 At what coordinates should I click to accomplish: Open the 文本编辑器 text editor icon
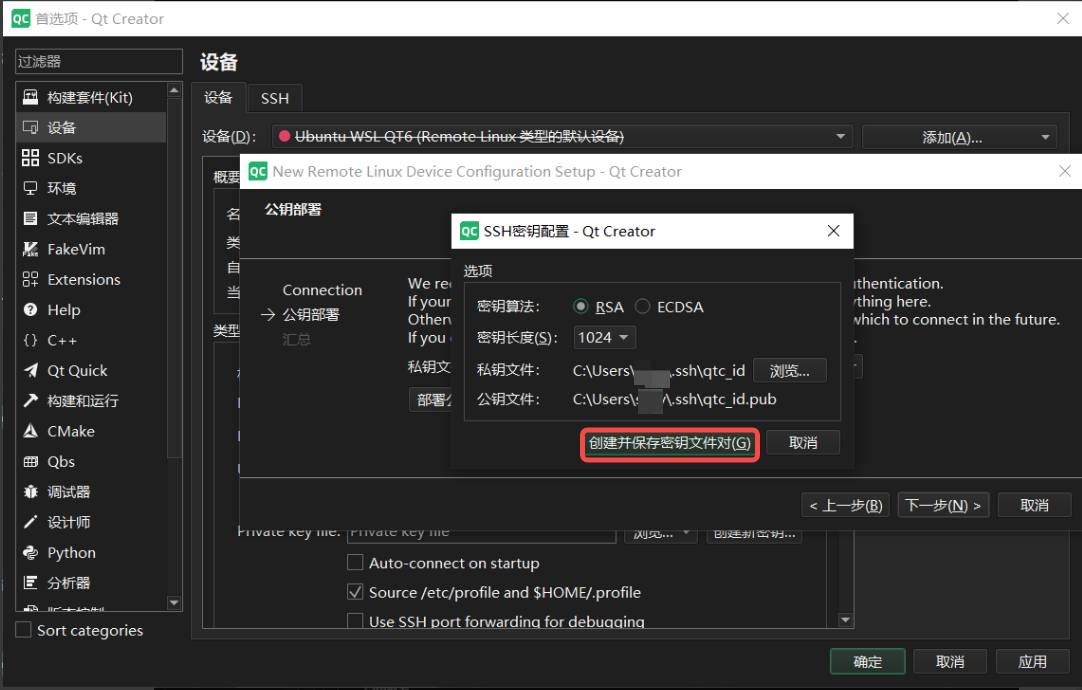[x=30, y=219]
